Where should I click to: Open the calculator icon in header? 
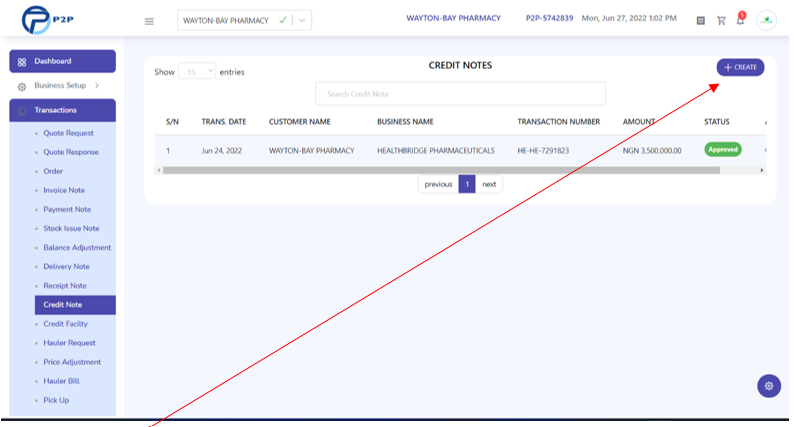point(701,20)
